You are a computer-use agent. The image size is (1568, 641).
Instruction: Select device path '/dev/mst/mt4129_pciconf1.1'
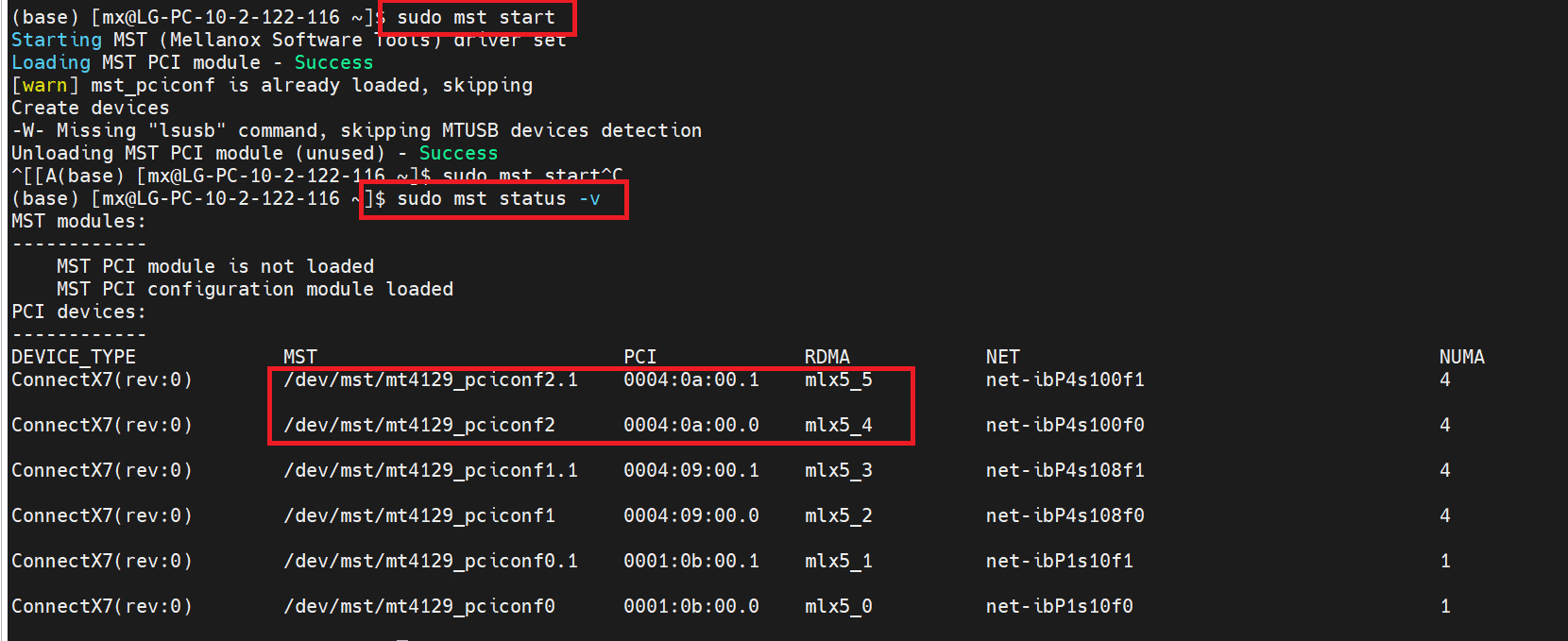click(x=431, y=471)
